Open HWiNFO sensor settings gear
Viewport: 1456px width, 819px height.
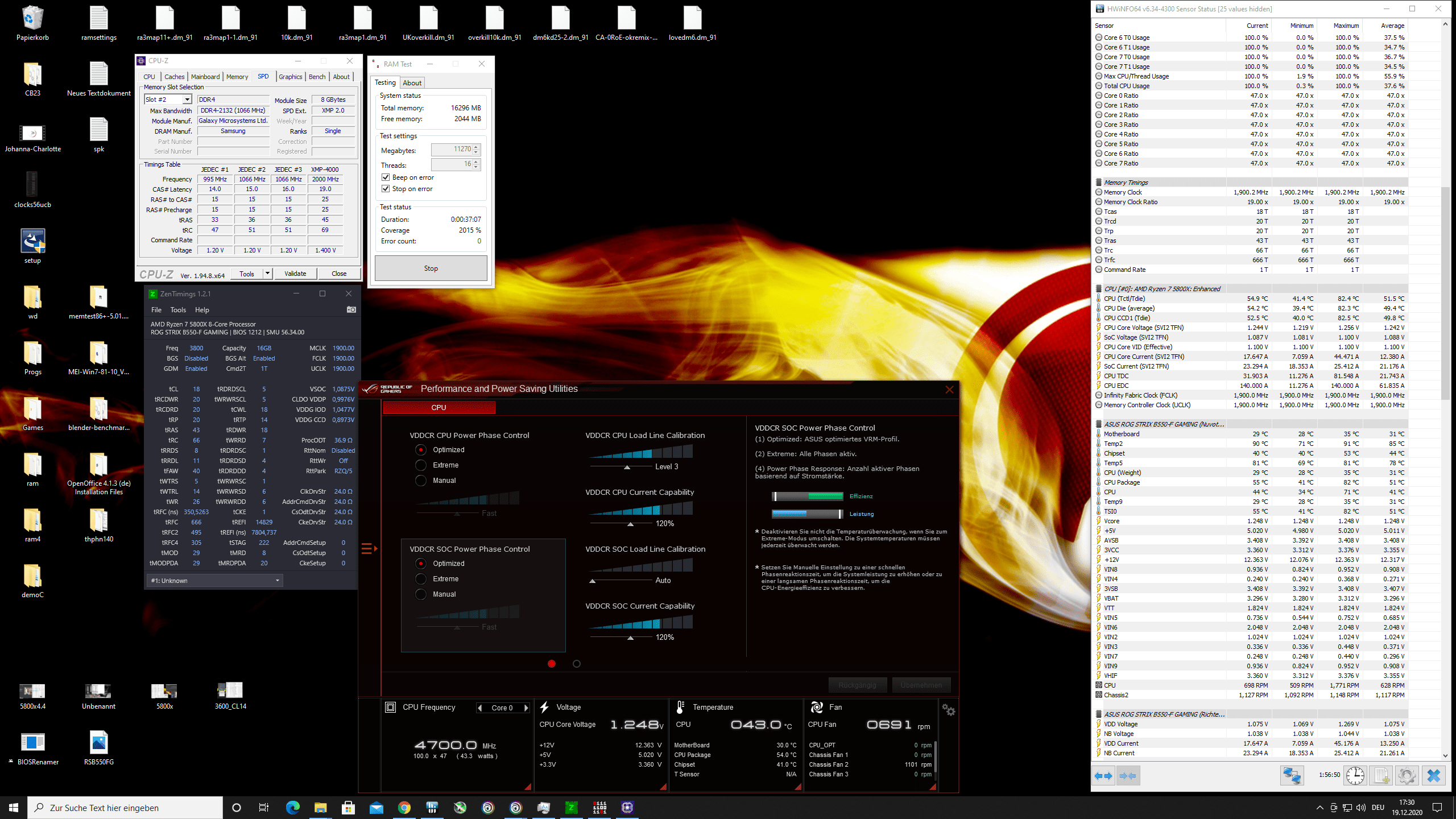[x=1407, y=776]
